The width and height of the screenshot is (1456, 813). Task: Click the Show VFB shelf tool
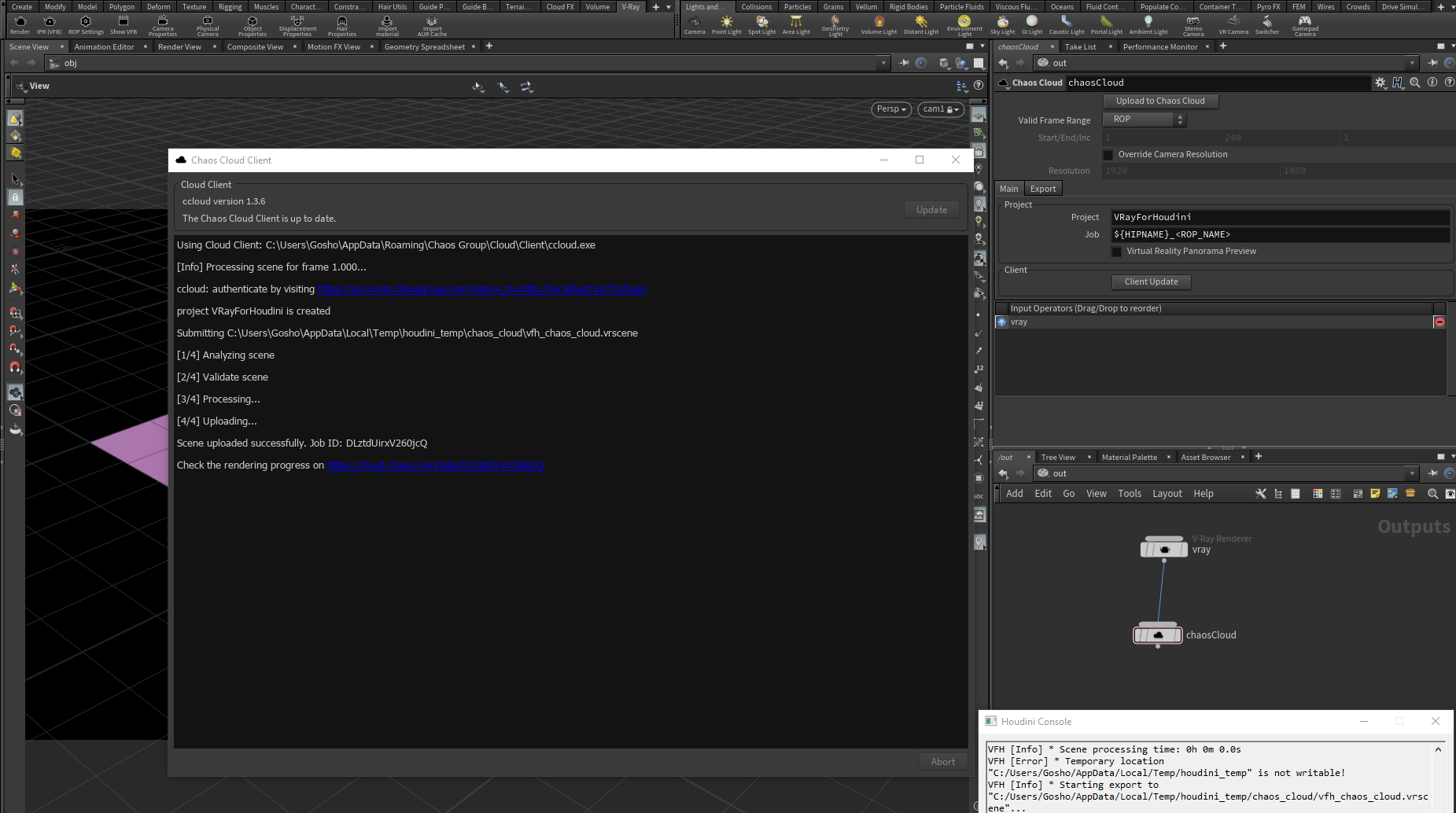tap(123, 25)
